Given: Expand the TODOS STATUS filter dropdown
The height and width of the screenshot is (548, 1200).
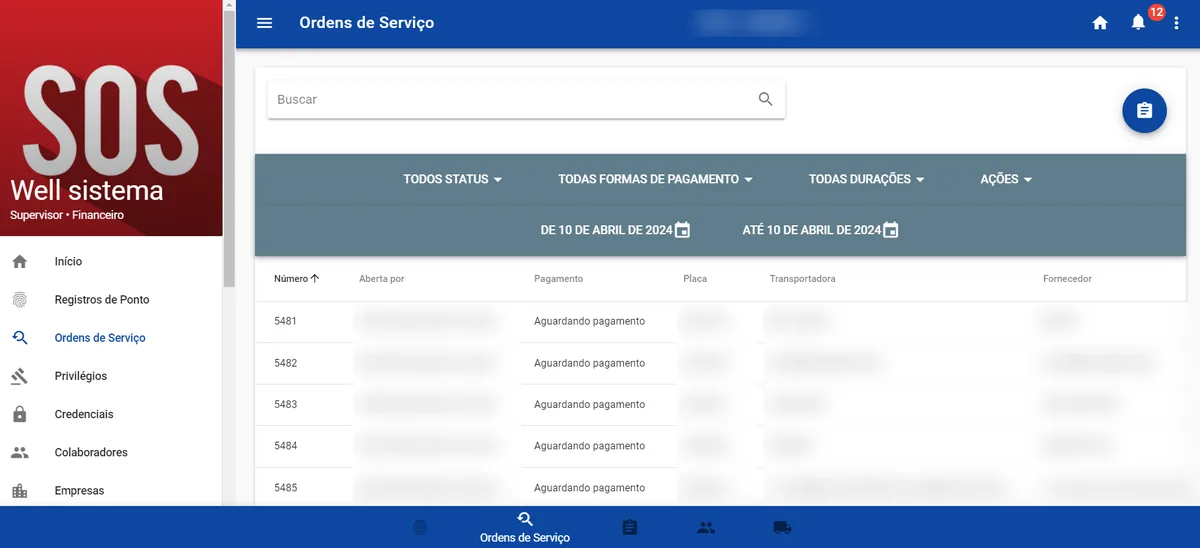Looking at the screenshot, I should [x=452, y=179].
